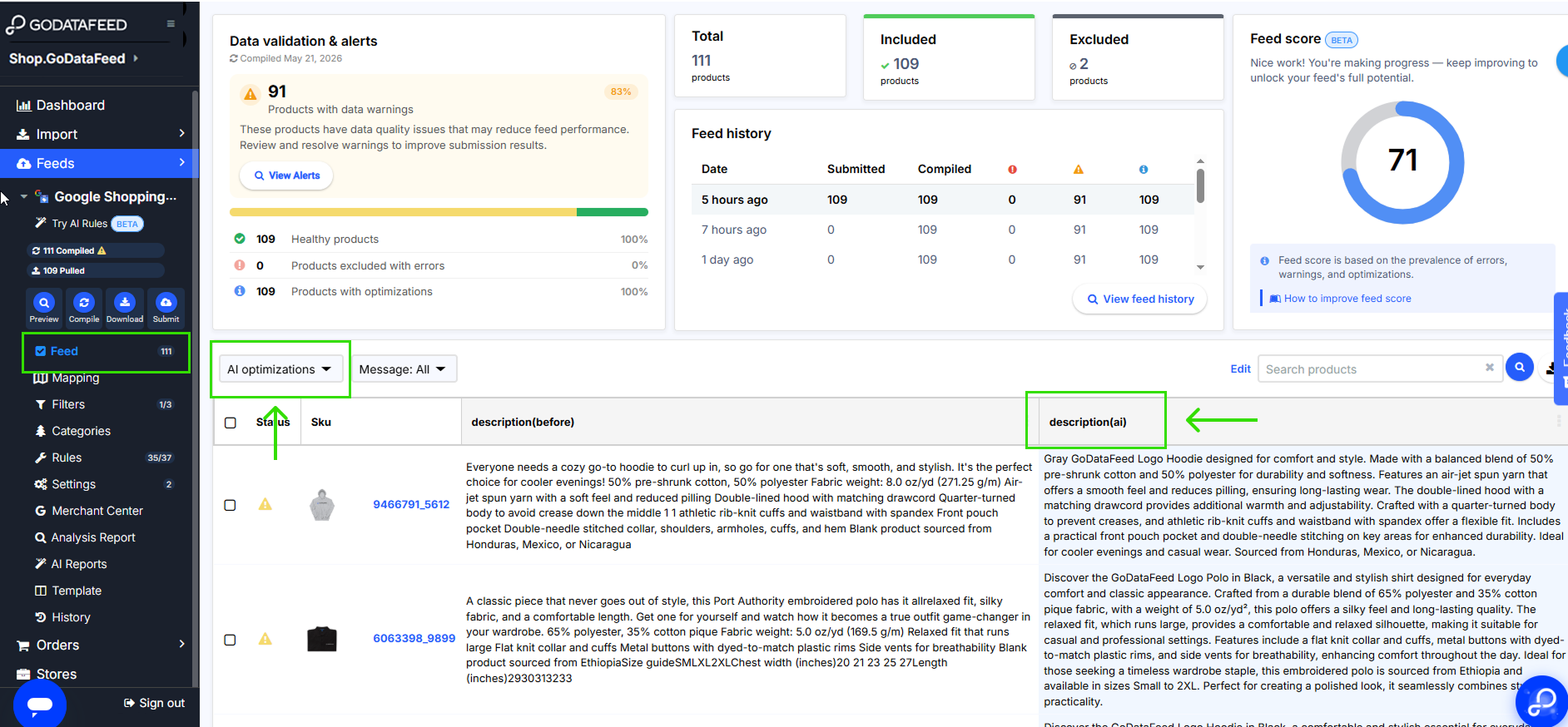Viewport: 1568px width, 727px height.
Task: Click the GoDataFeed logo
Action: [x=67, y=25]
